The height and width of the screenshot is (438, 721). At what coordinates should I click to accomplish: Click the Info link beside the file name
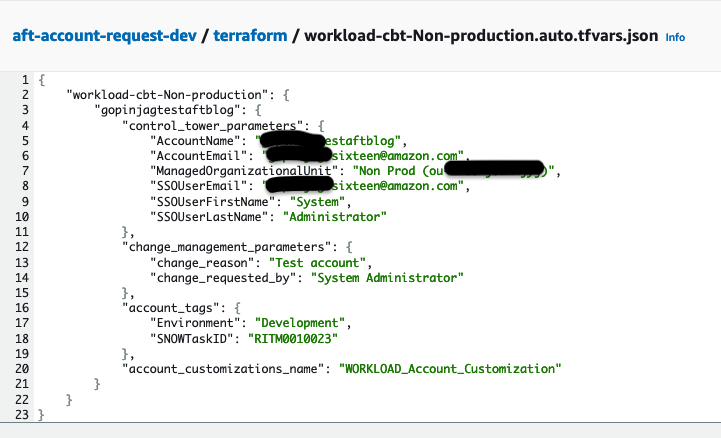tap(675, 37)
